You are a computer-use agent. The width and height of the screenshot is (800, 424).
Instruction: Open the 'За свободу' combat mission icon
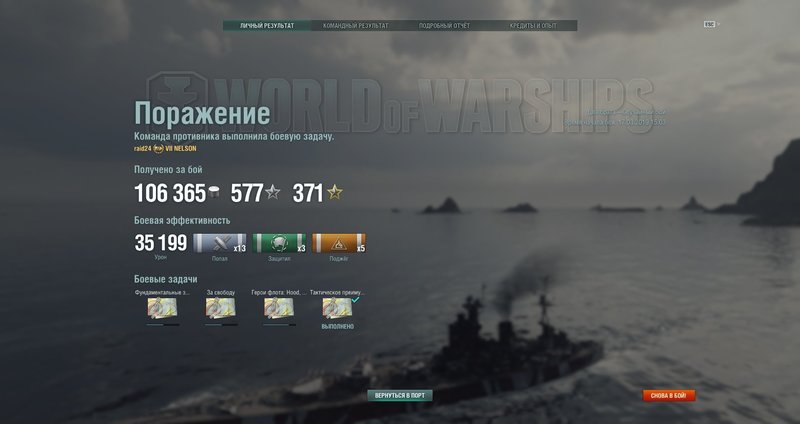[x=220, y=308]
